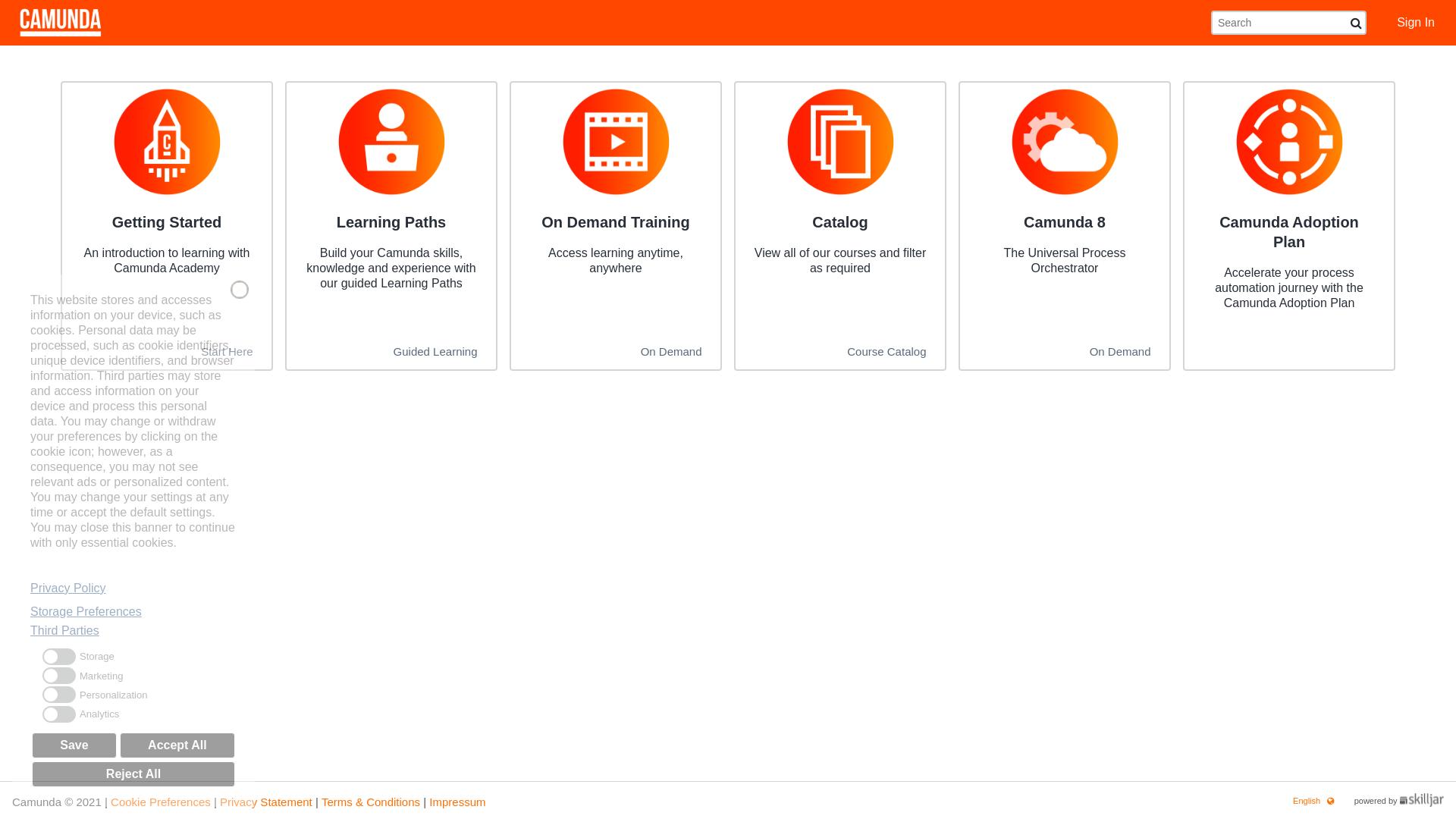Switch on the Analytics cookie toggle

tap(59, 714)
